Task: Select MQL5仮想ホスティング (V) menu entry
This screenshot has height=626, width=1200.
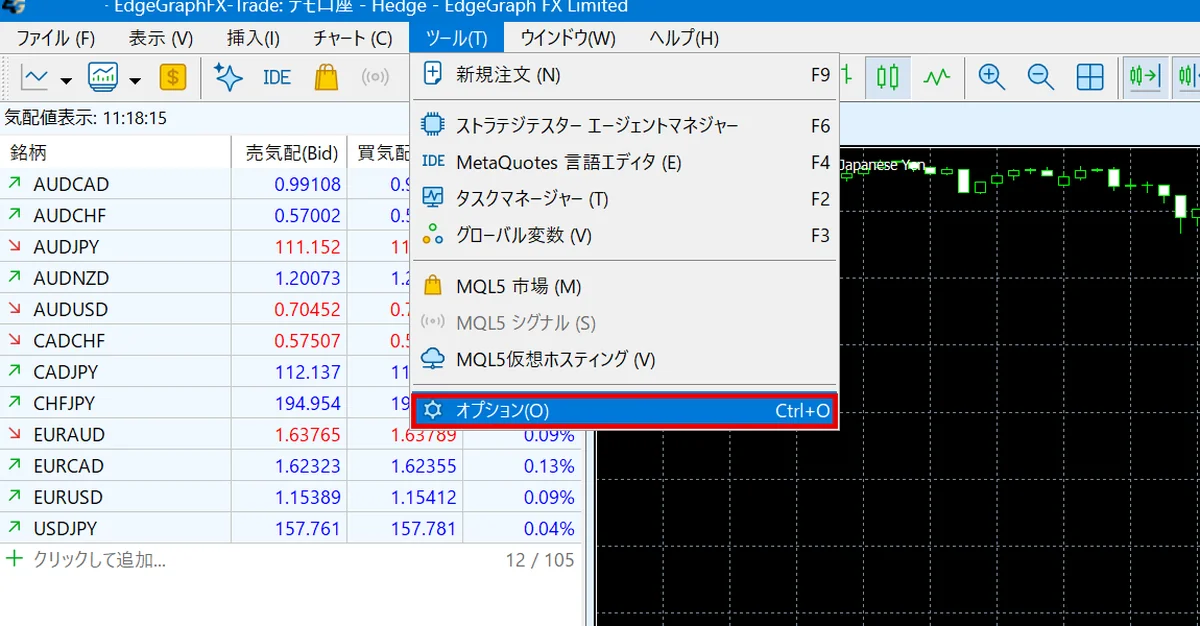Action: pos(626,358)
